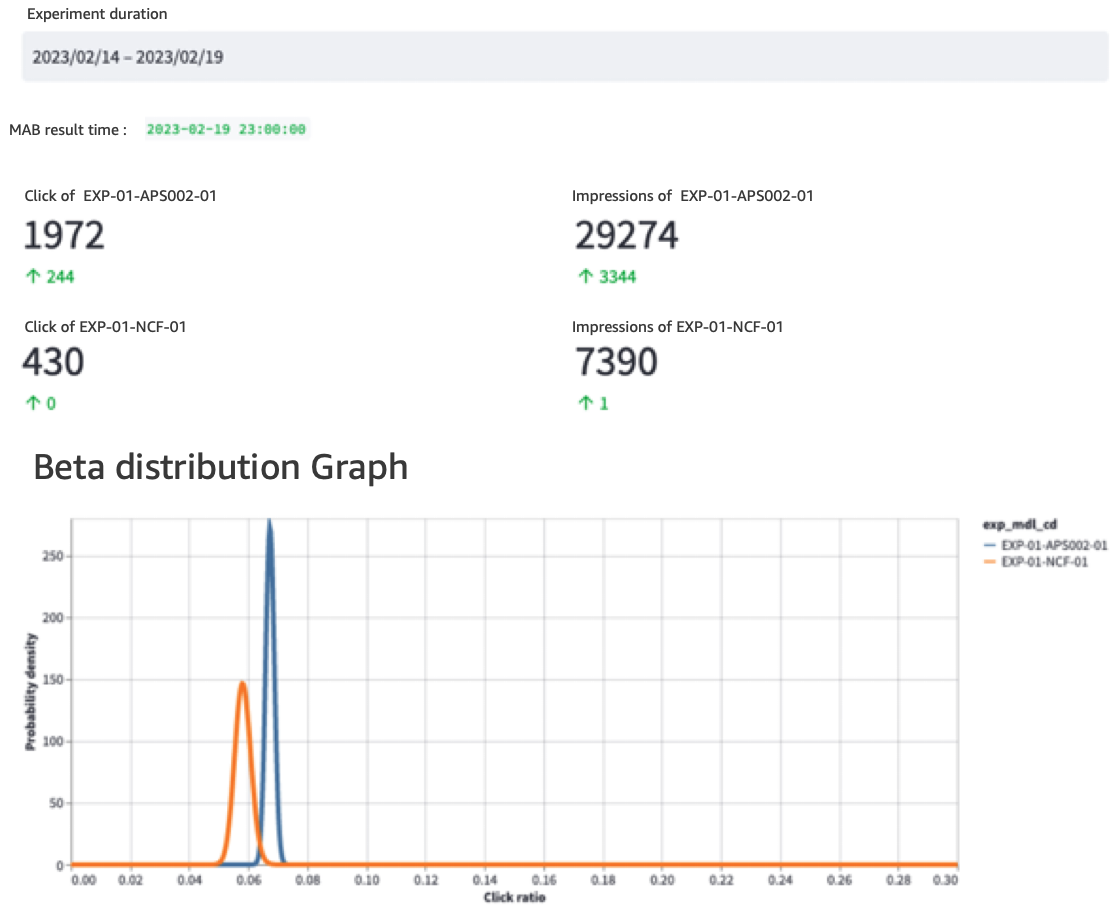The image size is (1116, 912).
Task: Click the peak of the orange distribution curve
Action: [243, 683]
